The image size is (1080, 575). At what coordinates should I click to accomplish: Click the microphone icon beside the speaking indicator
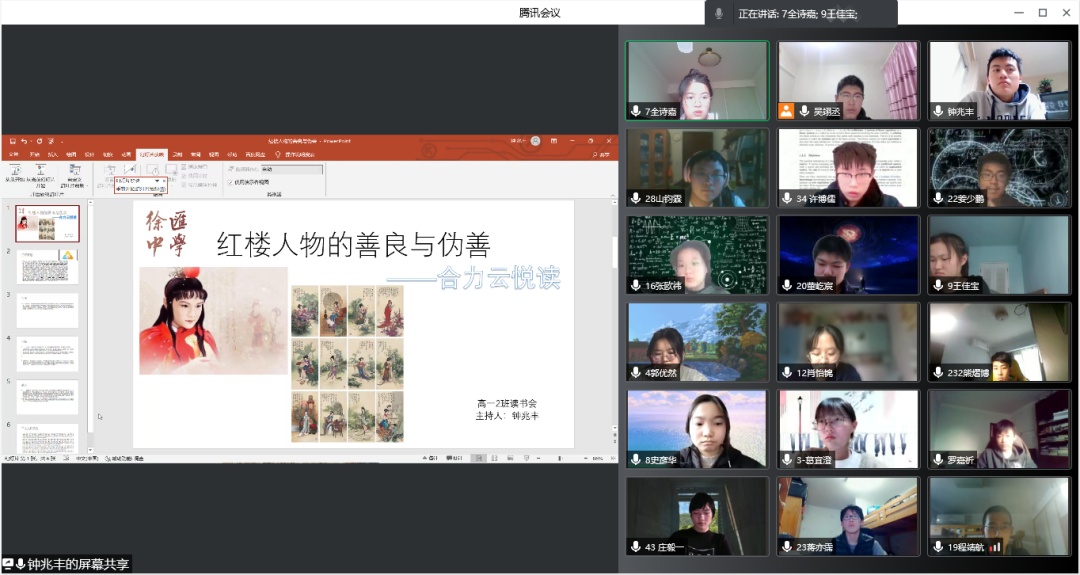pos(718,14)
